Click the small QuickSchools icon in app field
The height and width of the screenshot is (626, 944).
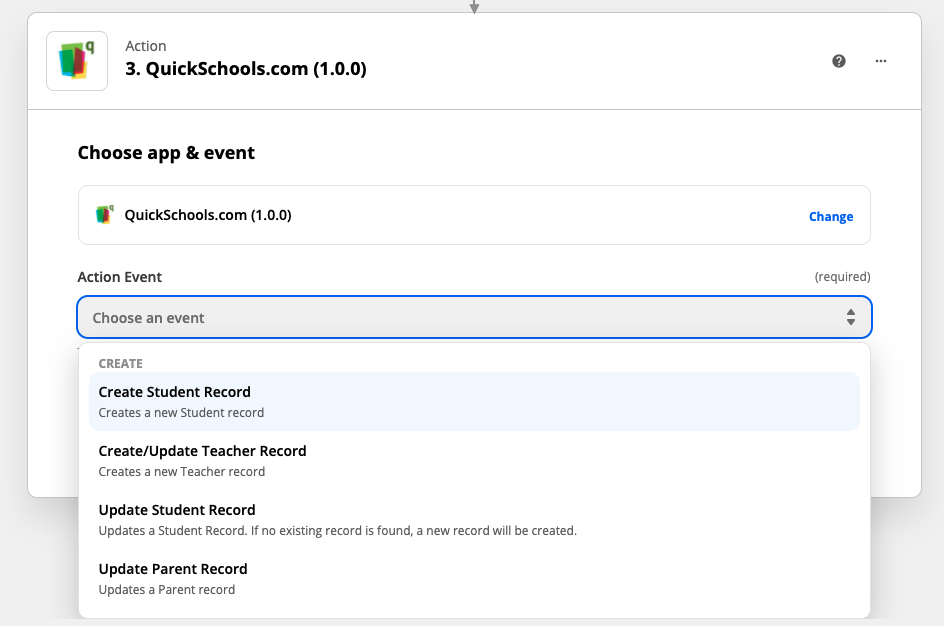[x=105, y=214]
